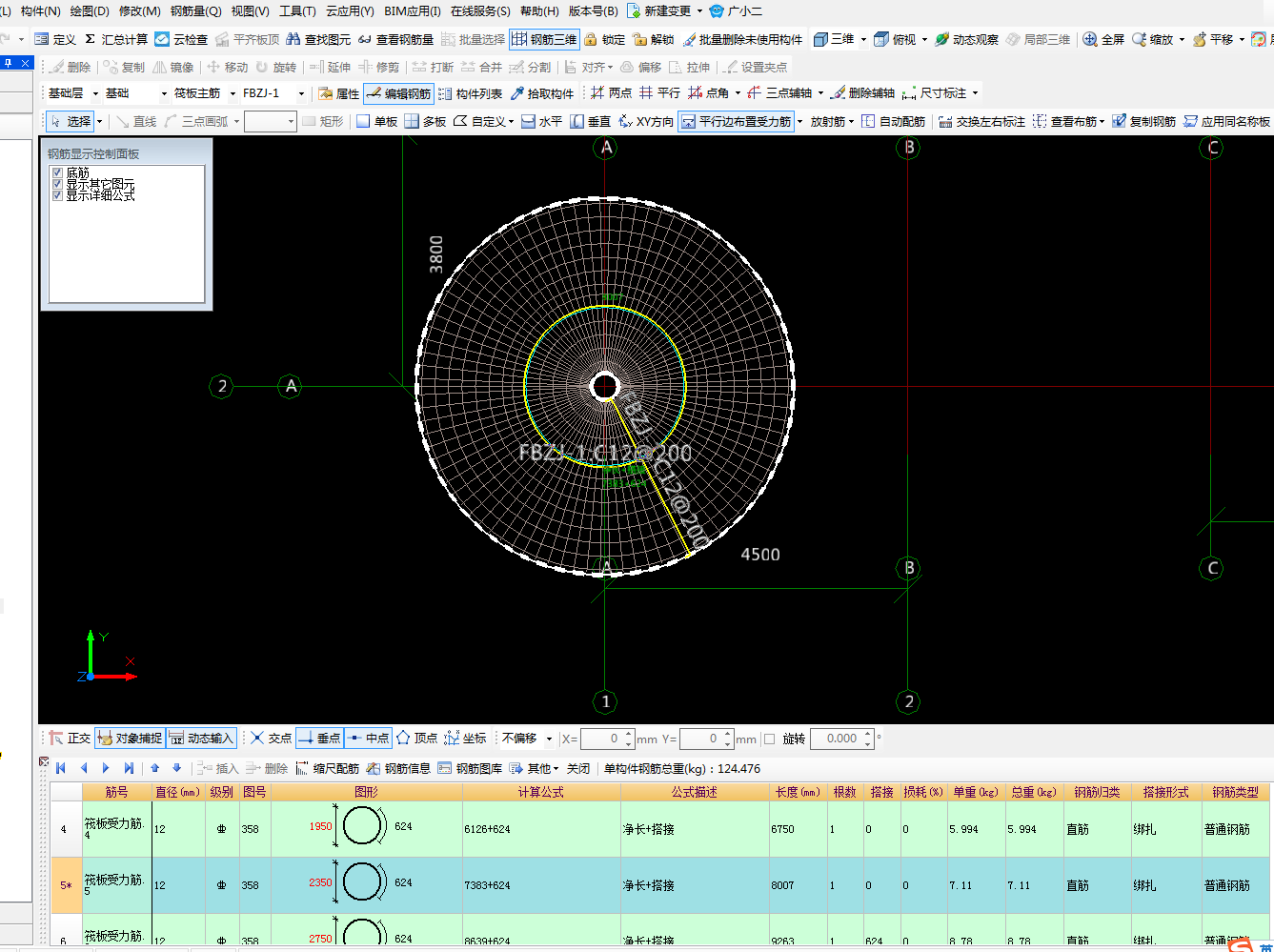Screen dimensions: 1274x952
Task: Set rebar direction to 水平 horizontal
Action: pos(541,121)
